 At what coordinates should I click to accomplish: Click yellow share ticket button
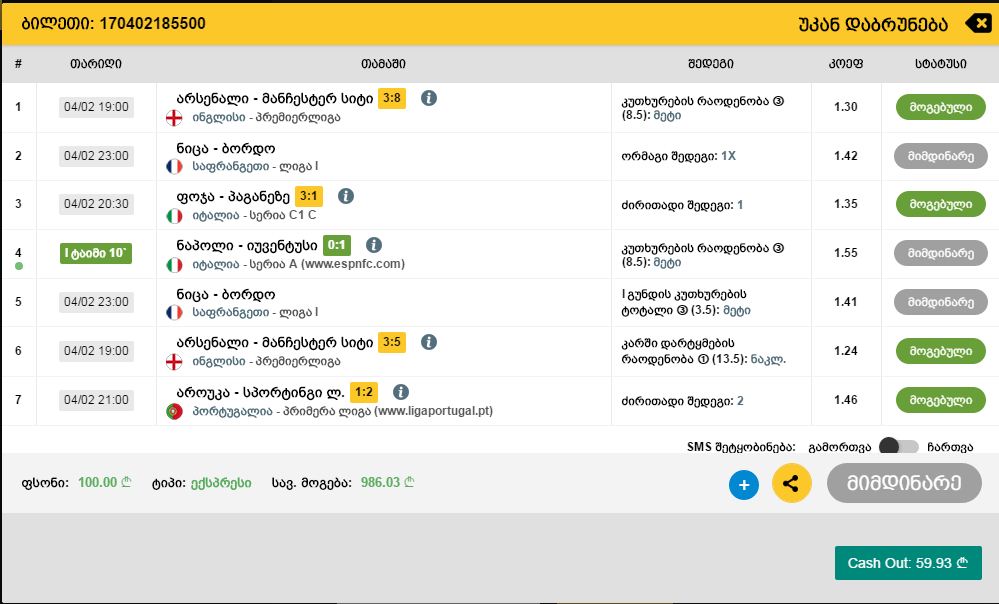click(791, 484)
